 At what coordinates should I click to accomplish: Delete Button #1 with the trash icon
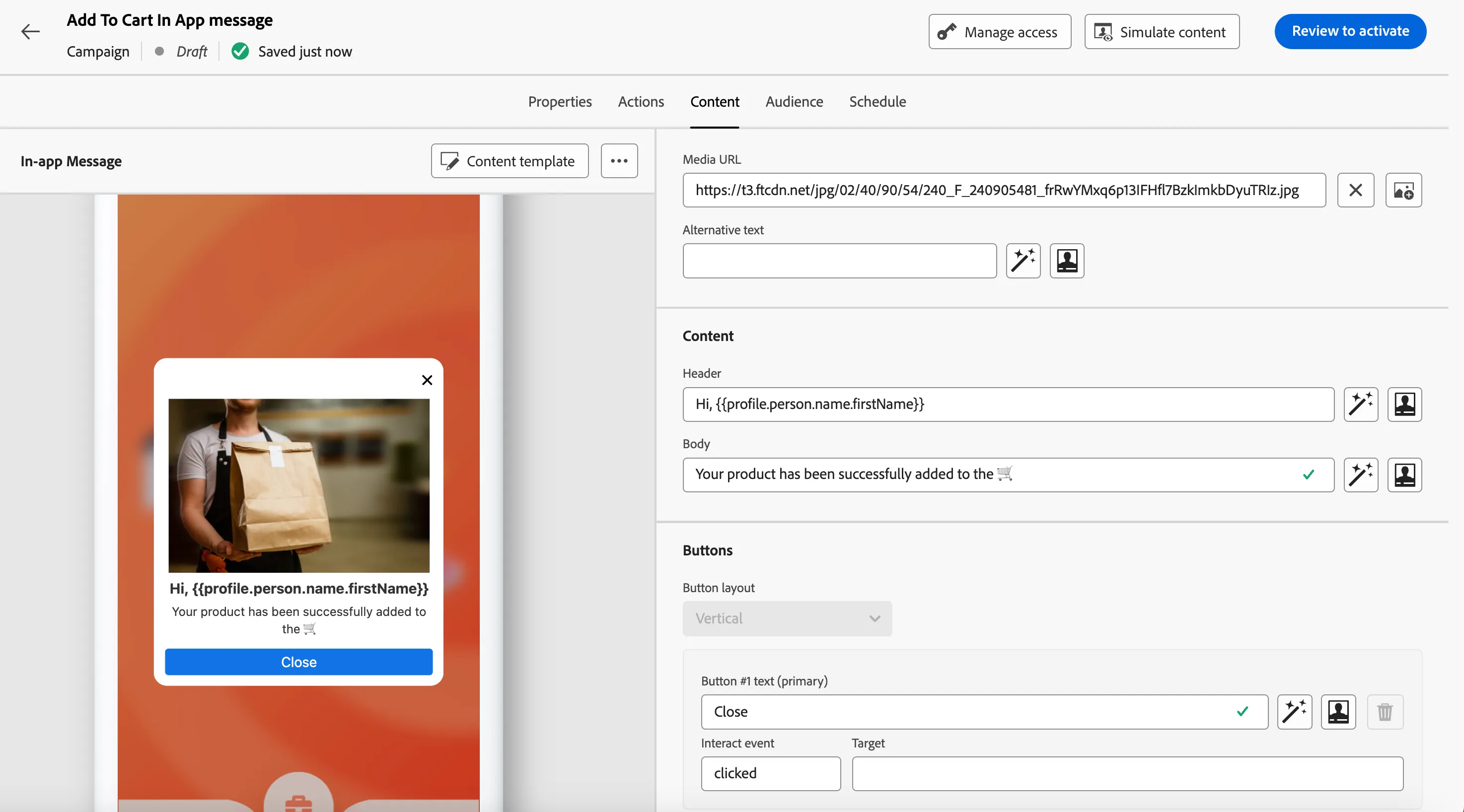pos(1385,712)
